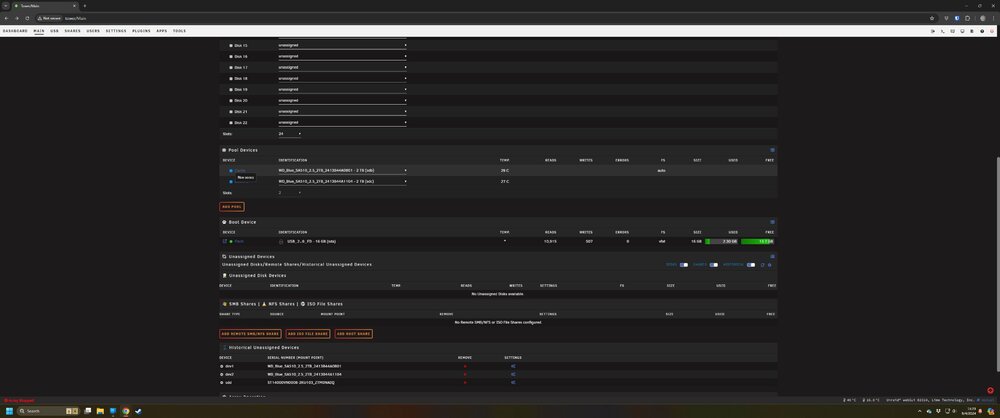The width and height of the screenshot is (1000, 418).
Task: Open the Settings menu tab
Action: [116, 31]
